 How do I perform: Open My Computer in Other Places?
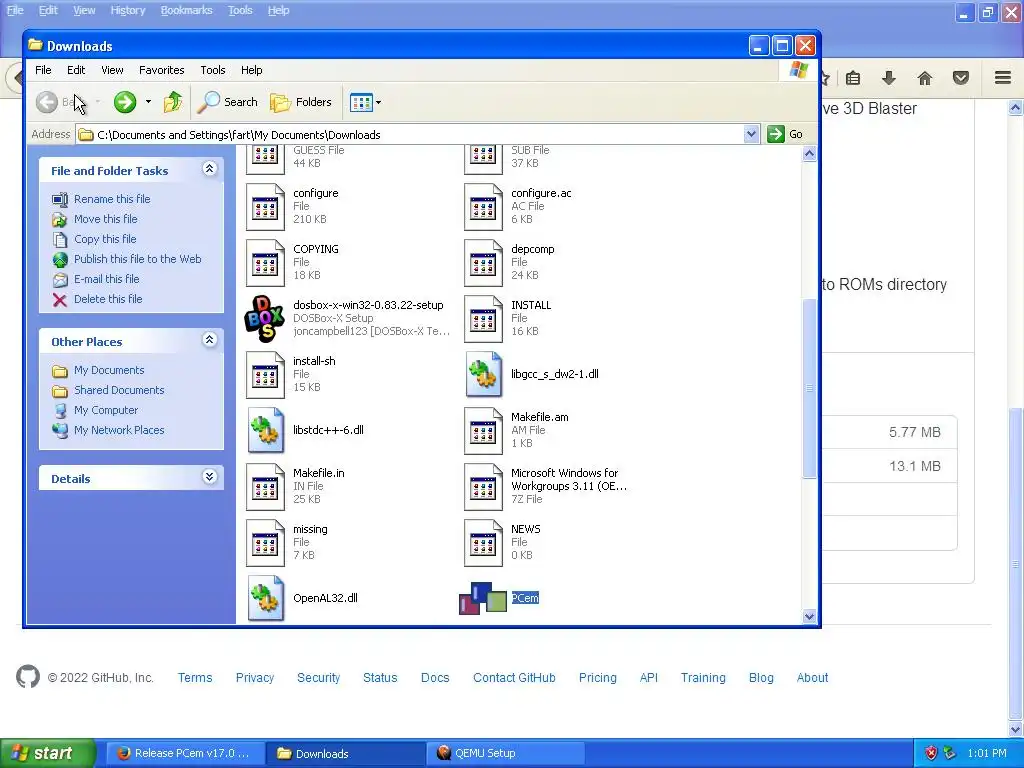pos(106,410)
